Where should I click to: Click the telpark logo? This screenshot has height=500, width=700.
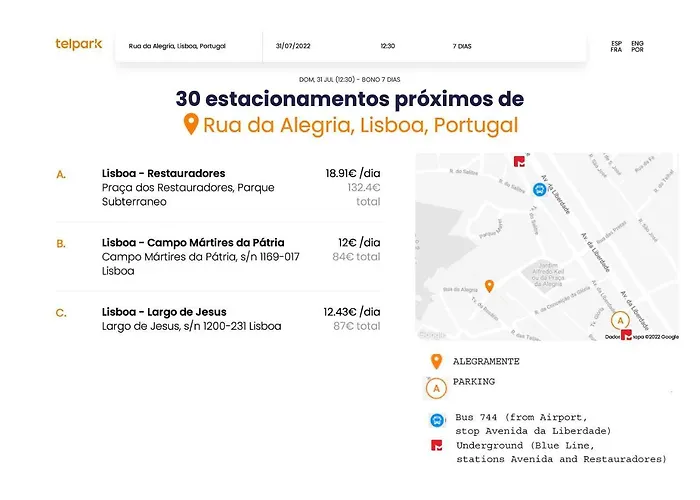click(x=78, y=44)
